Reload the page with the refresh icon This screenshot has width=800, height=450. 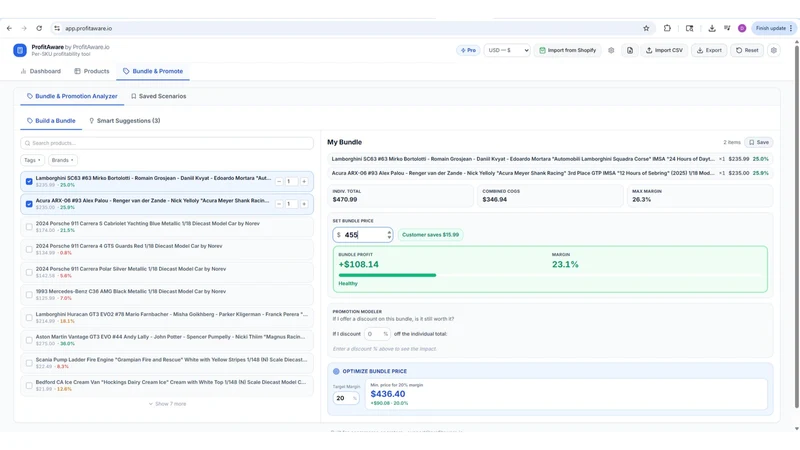[x=39, y=28]
